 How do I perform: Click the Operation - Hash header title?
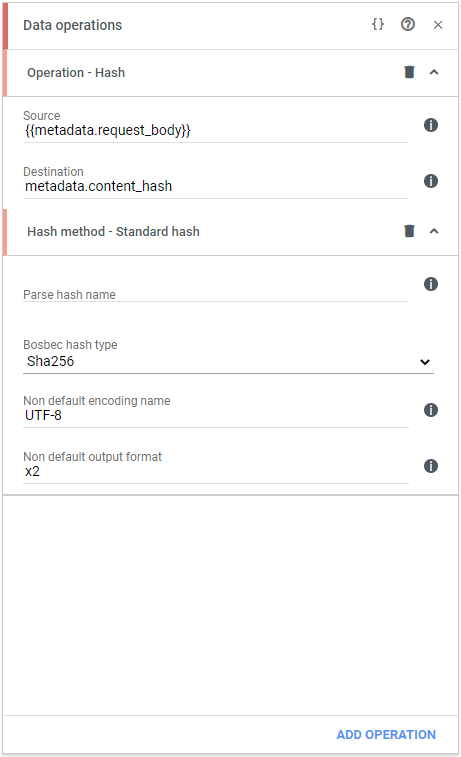coord(76,72)
